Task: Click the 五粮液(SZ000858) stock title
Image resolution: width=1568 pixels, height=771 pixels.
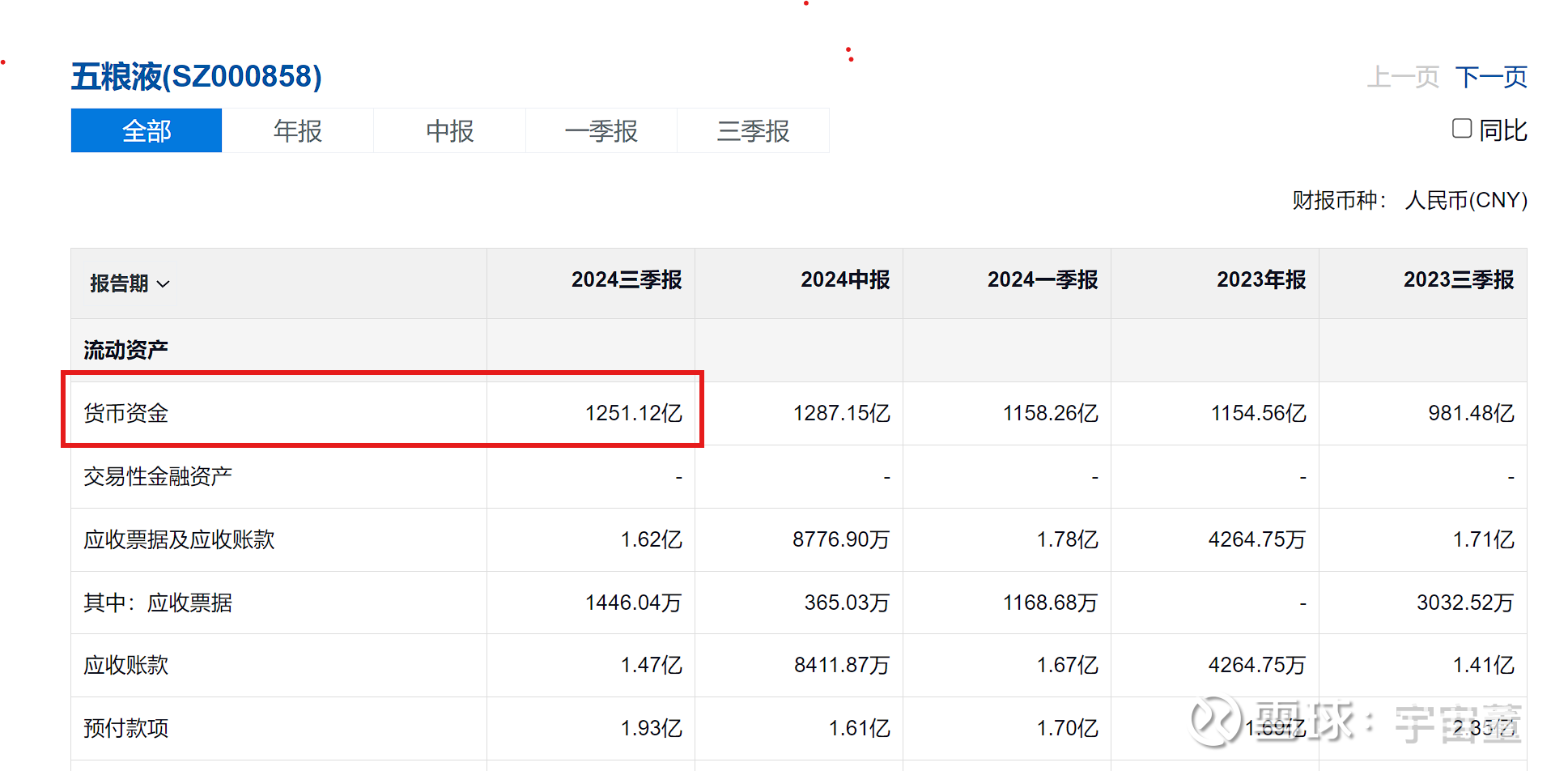Action: 197,77
